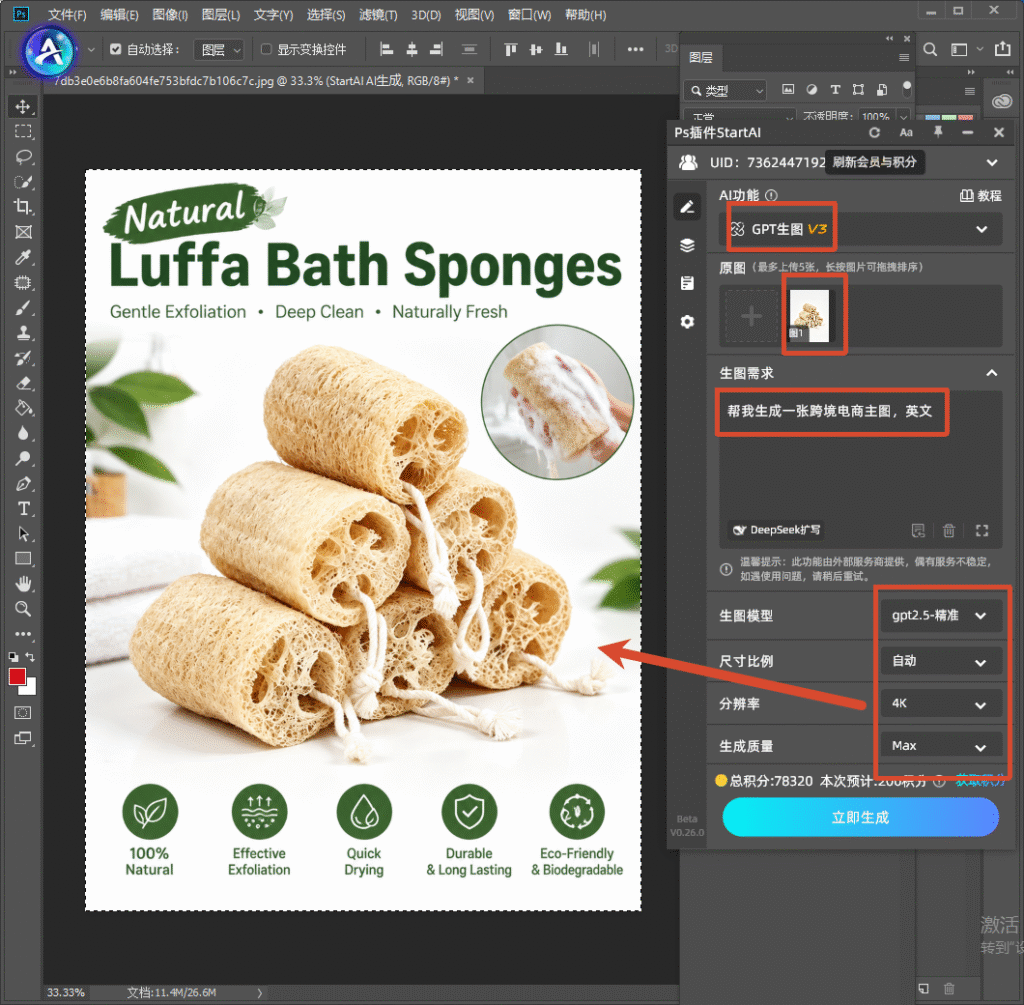Screen dimensions: 1024x1005
Task: Open the 文件(F) menu
Action: pyautogui.click(x=67, y=14)
